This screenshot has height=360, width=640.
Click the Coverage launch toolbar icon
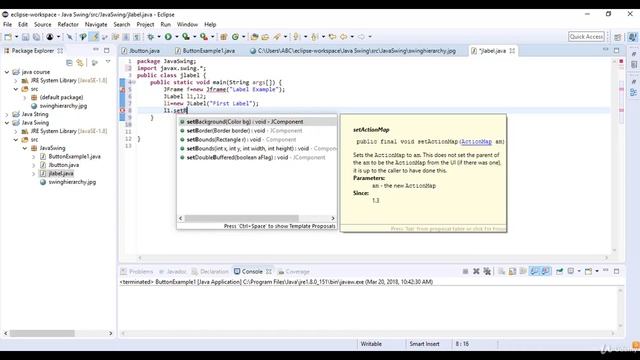(x=186, y=37)
